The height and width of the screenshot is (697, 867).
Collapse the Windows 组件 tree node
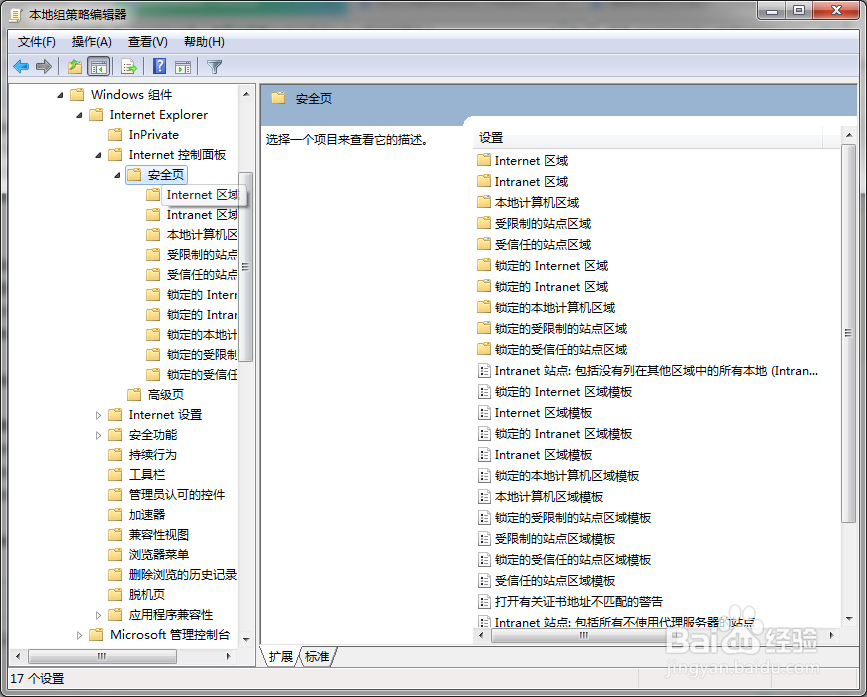pyautogui.click(x=60, y=95)
